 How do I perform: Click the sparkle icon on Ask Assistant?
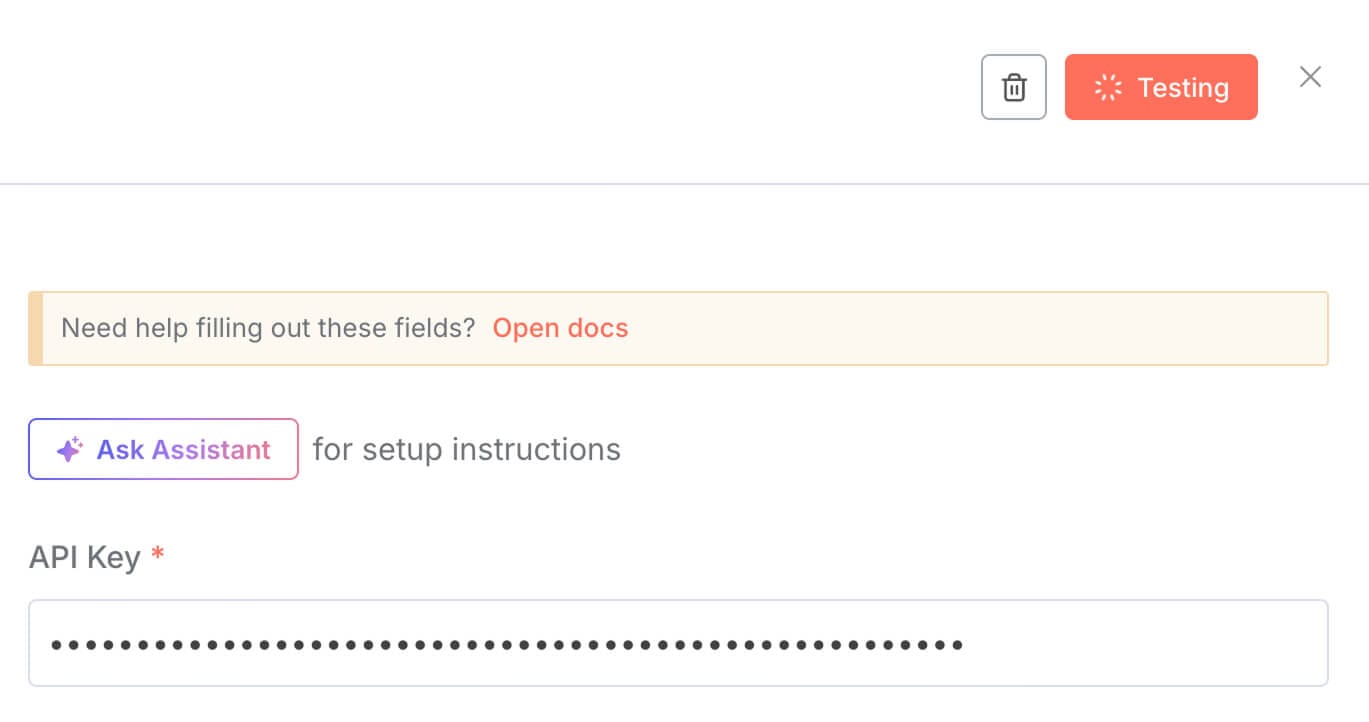tap(69, 450)
